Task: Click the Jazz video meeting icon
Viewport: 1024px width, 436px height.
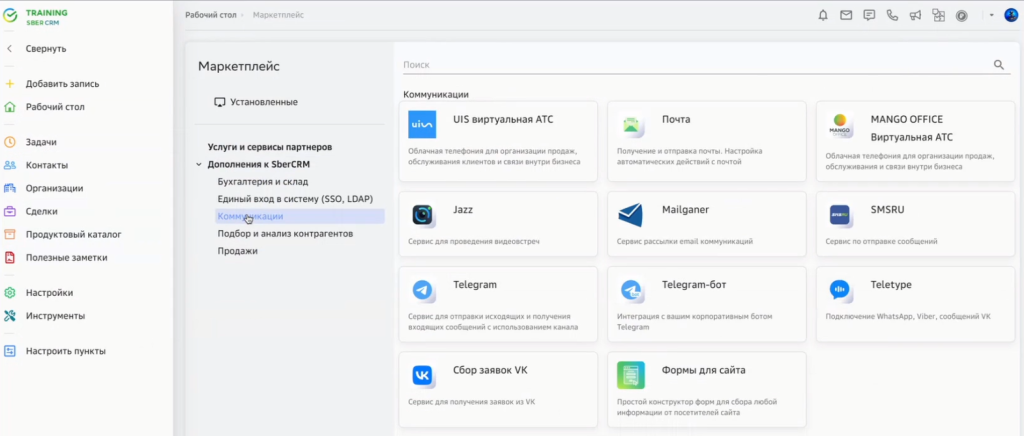Action: point(423,215)
